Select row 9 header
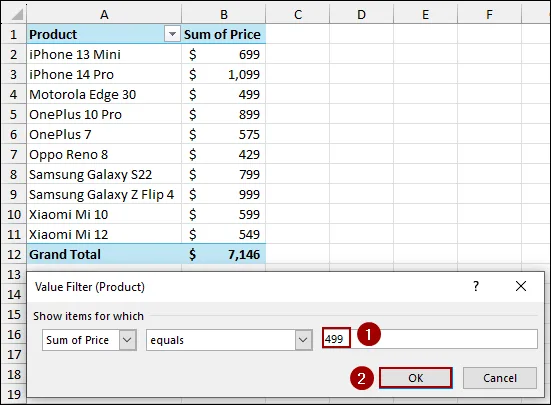The height and width of the screenshot is (405, 551). tap(14, 194)
